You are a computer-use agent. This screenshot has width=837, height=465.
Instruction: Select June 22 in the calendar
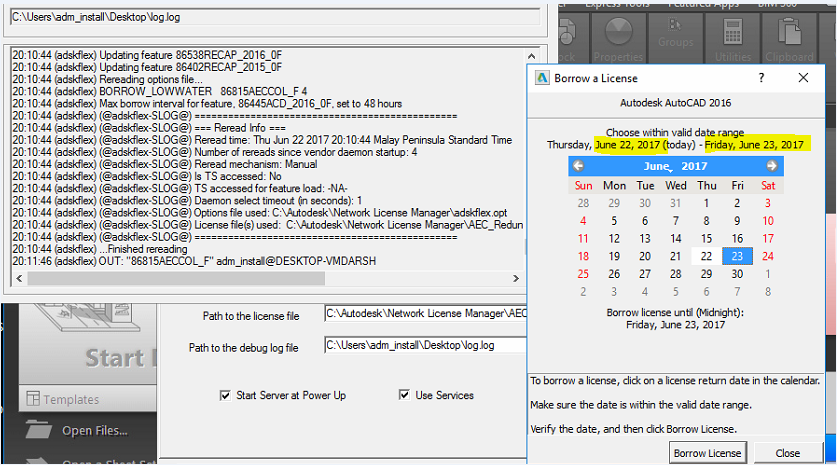click(706, 256)
